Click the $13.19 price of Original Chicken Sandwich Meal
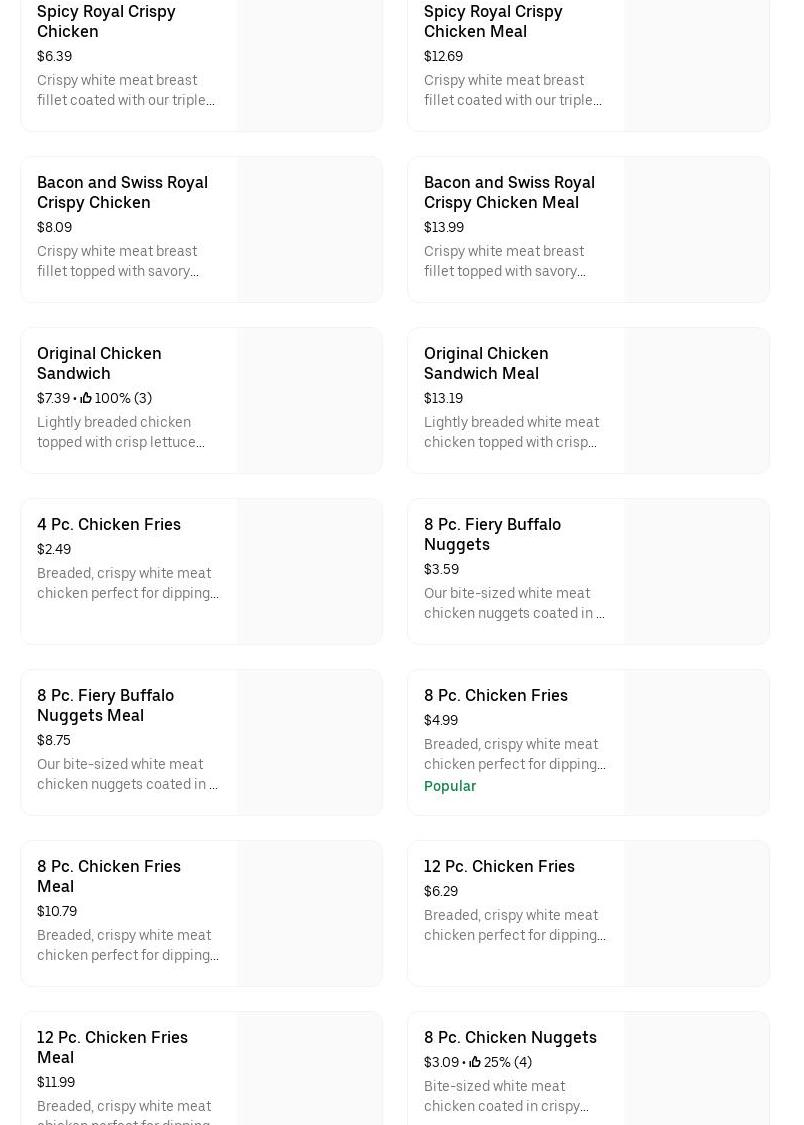 443,398
